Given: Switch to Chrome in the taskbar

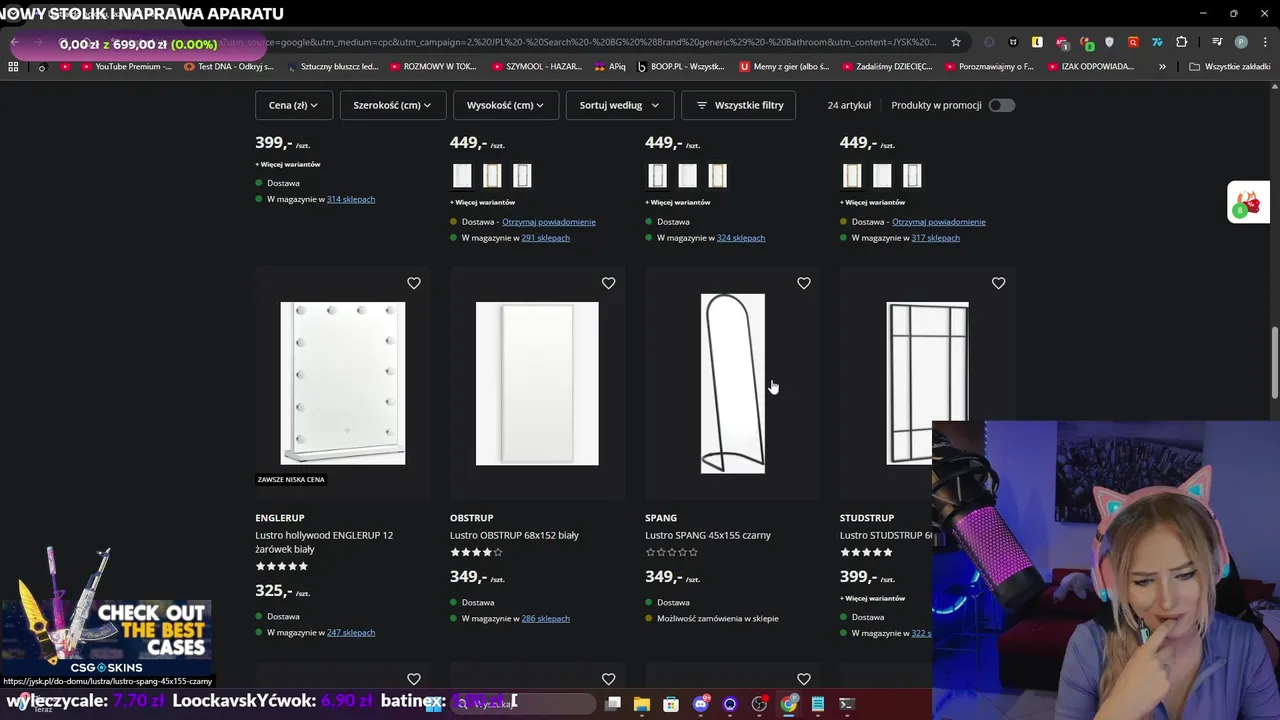Looking at the screenshot, I should point(789,704).
